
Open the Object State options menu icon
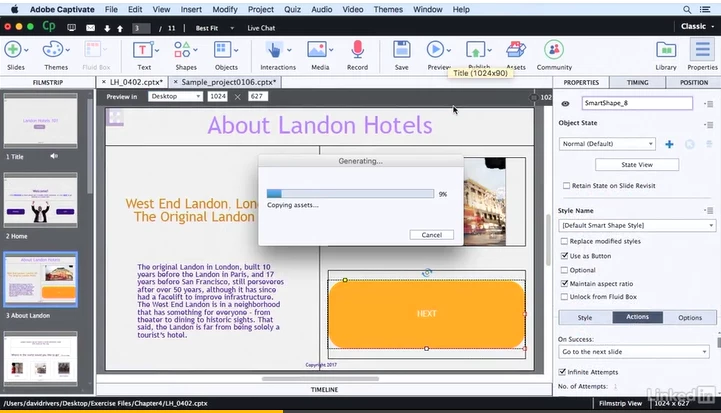coord(709,124)
